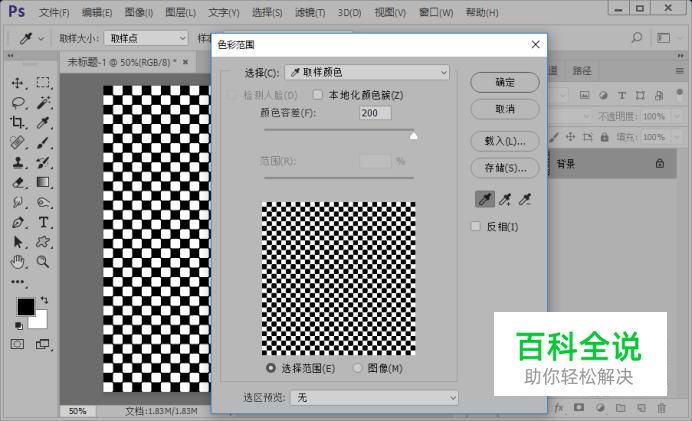
Task: Click the foreground black color swatch
Action: tap(26, 306)
